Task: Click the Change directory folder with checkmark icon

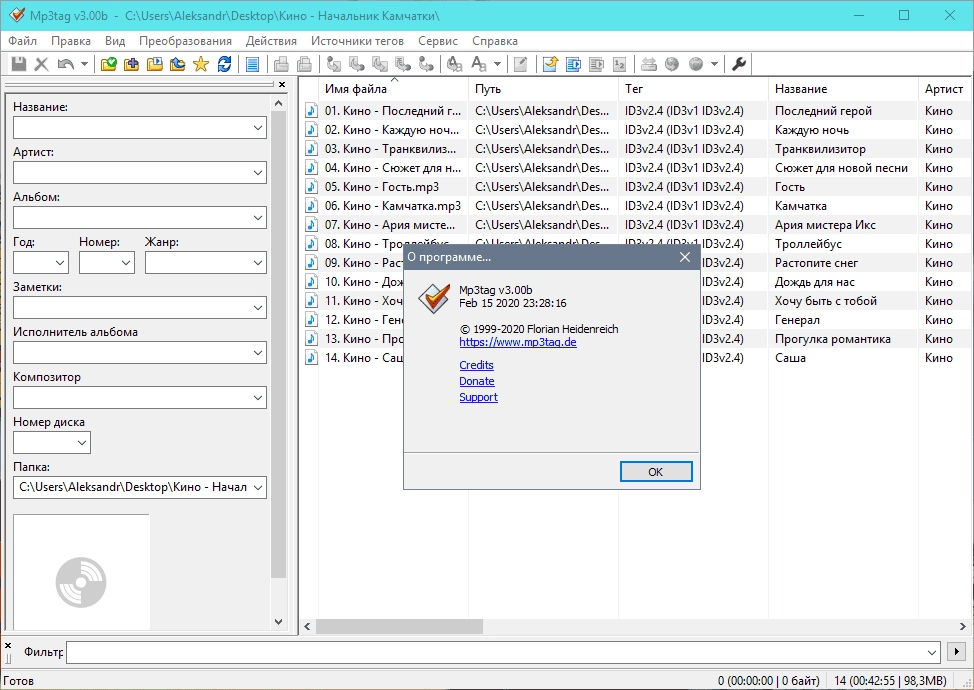Action: [109, 64]
